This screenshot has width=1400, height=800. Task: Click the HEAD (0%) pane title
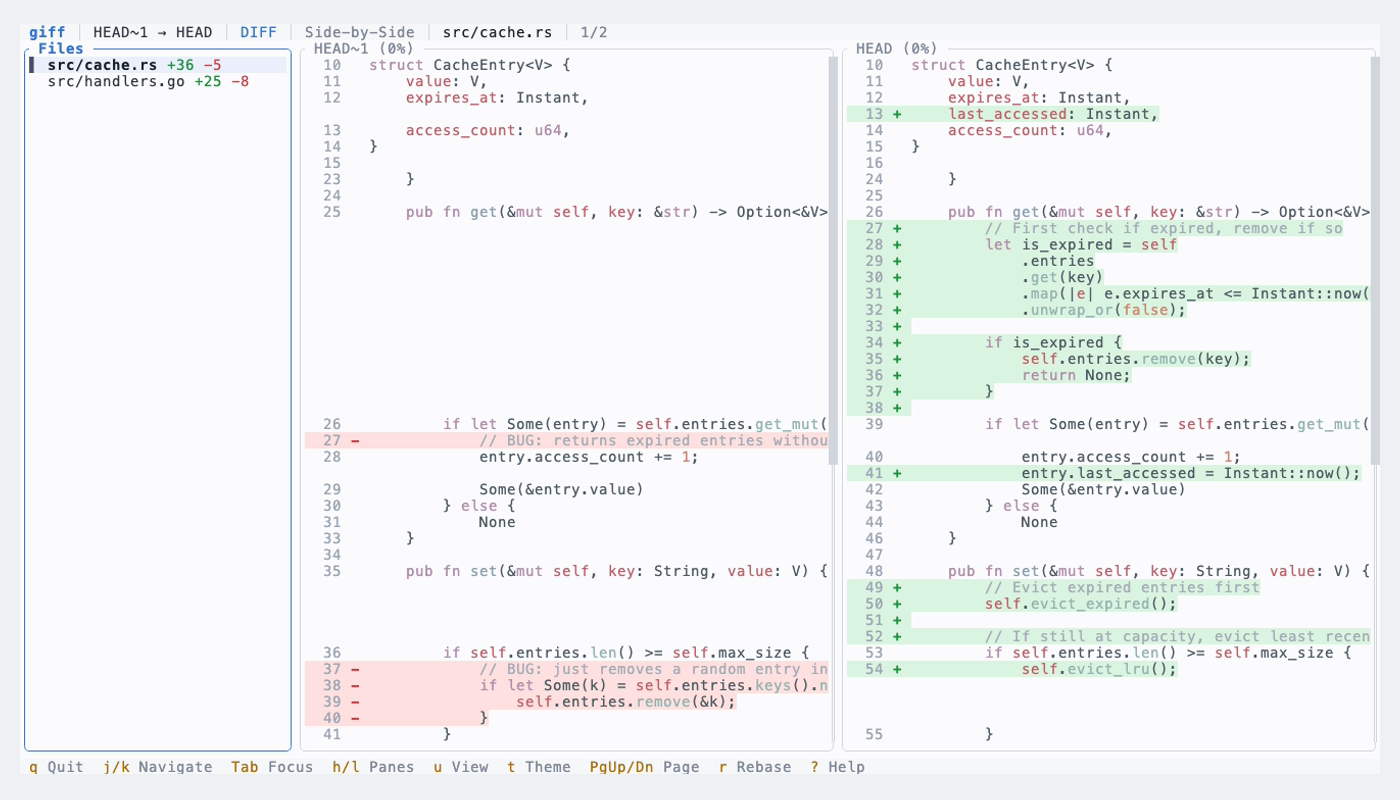[897, 48]
